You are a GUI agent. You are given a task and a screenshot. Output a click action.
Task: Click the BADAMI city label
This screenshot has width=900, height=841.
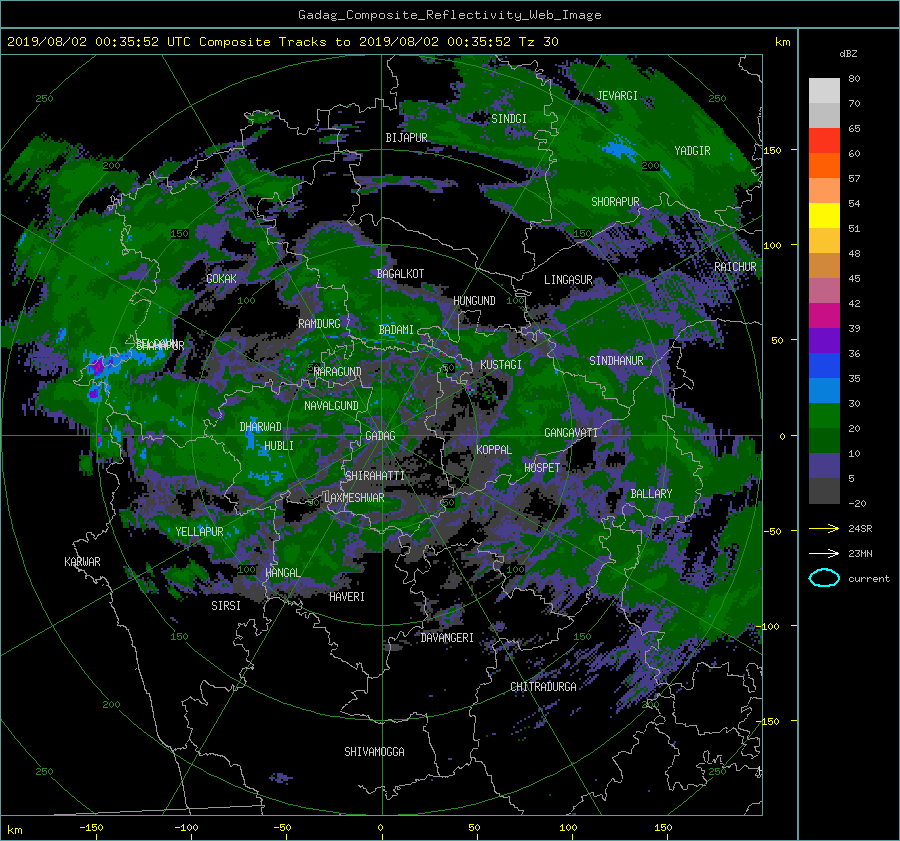(x=396, y=330)
